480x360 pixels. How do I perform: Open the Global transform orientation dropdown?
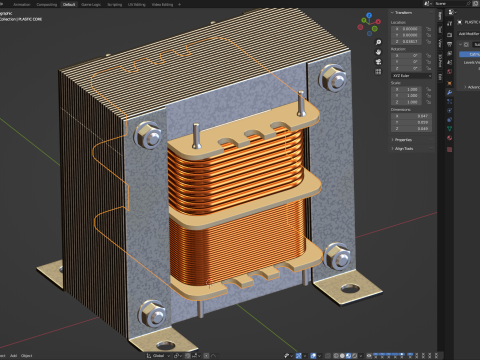coord(158,356)
